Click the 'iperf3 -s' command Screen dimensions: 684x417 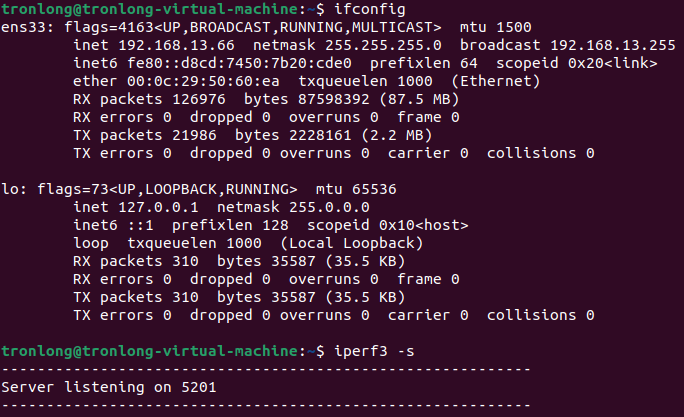[x=374, y=352]
